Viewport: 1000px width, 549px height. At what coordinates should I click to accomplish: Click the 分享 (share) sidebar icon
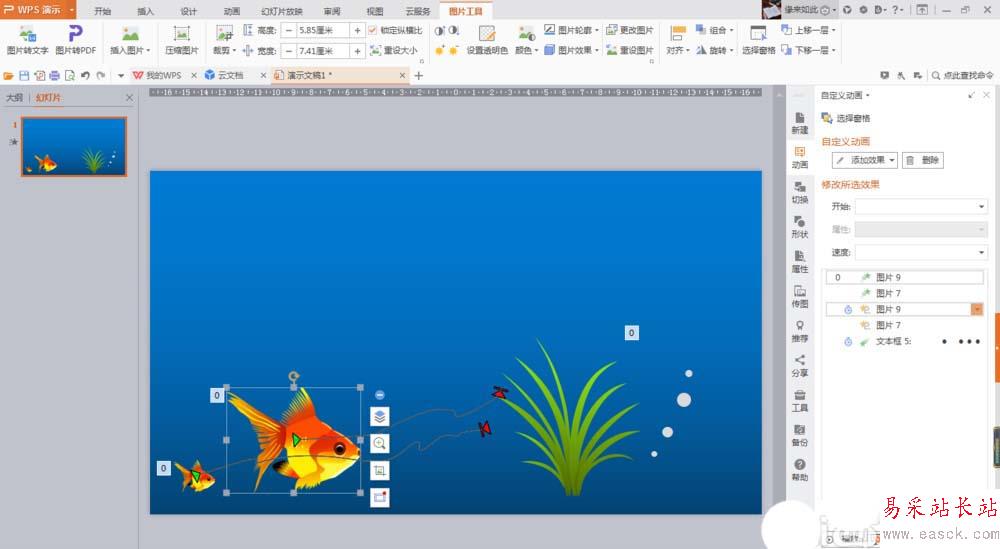[x=800, y=365]
